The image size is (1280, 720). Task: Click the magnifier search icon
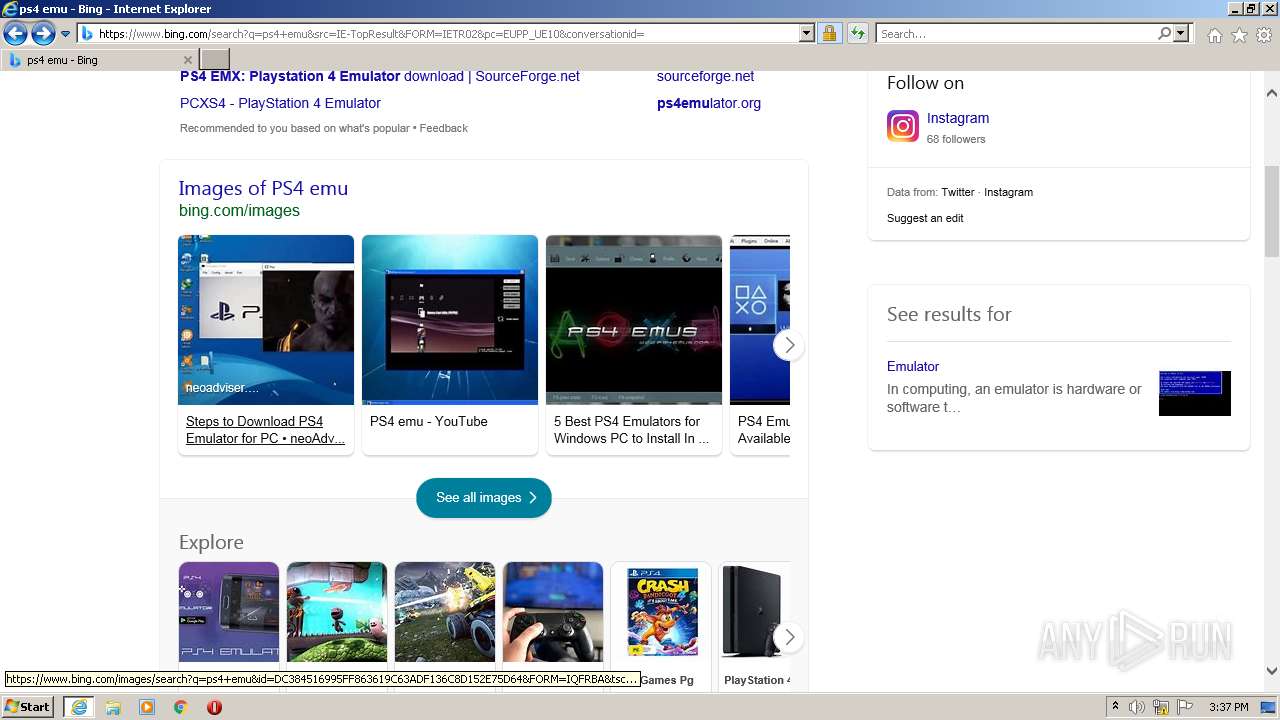point(1164,34)
